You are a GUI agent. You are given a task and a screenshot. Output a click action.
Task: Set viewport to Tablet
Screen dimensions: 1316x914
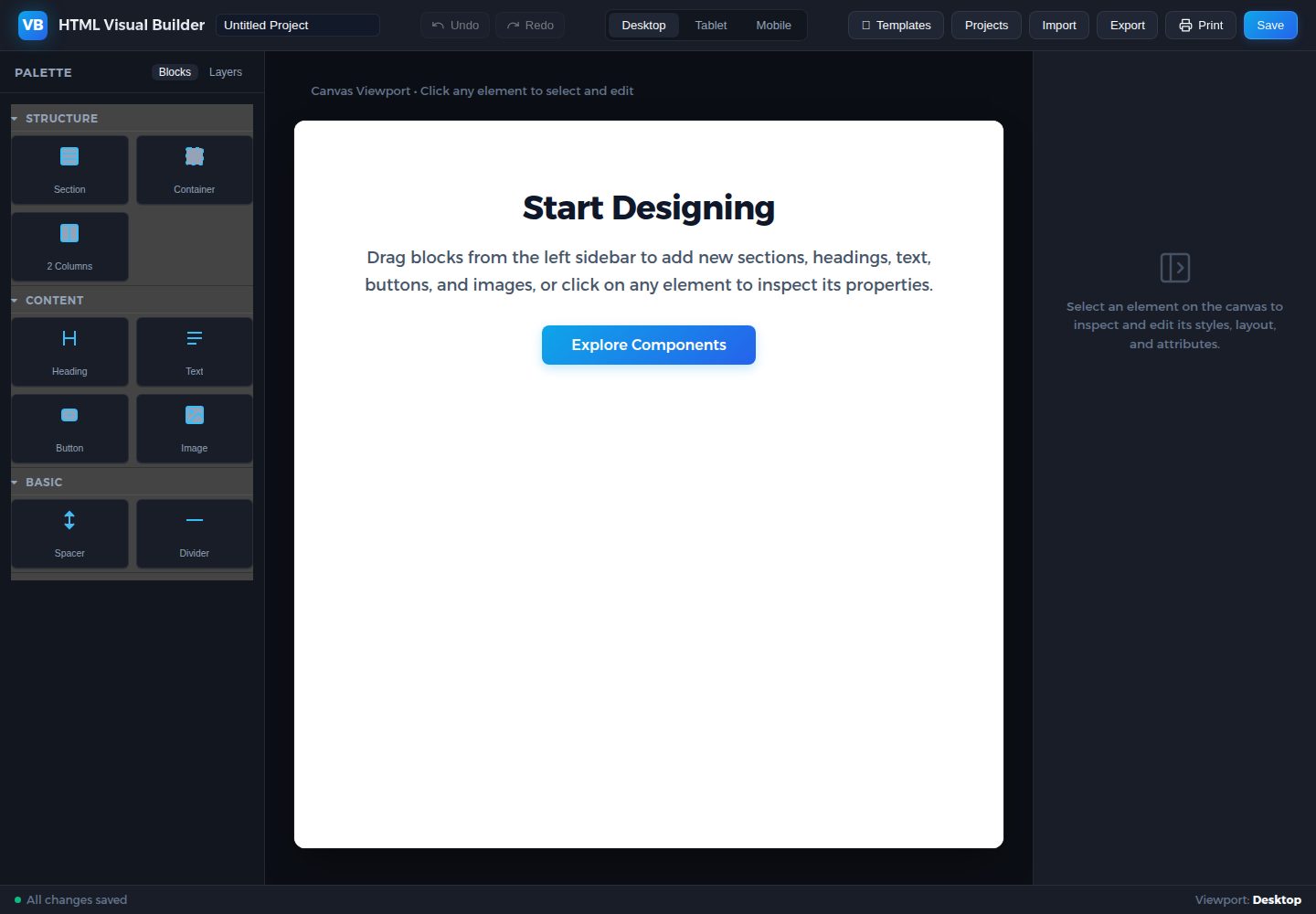711,26
